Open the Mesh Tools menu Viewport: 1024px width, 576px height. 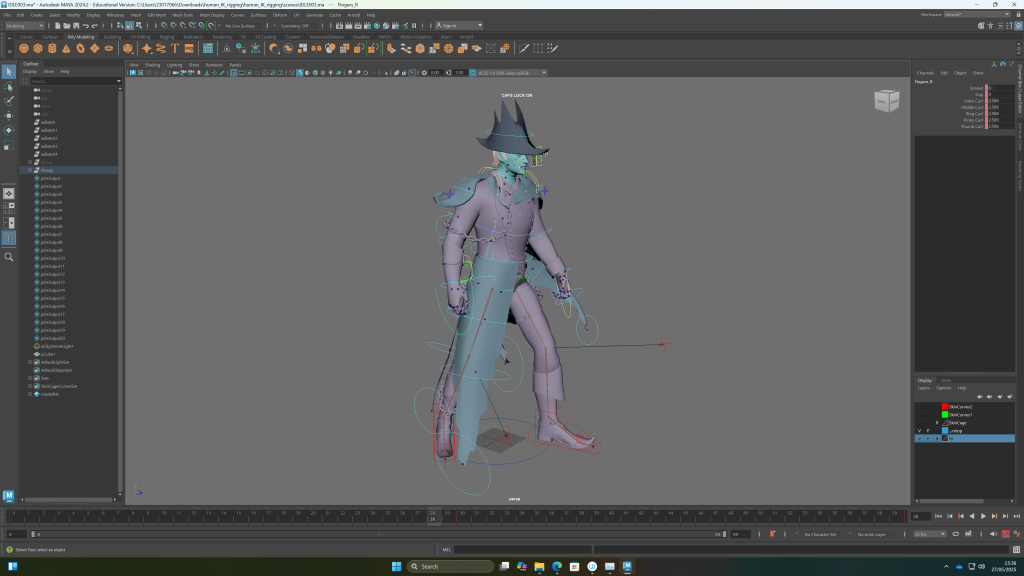pyautogui.click(x=183, y=15)
